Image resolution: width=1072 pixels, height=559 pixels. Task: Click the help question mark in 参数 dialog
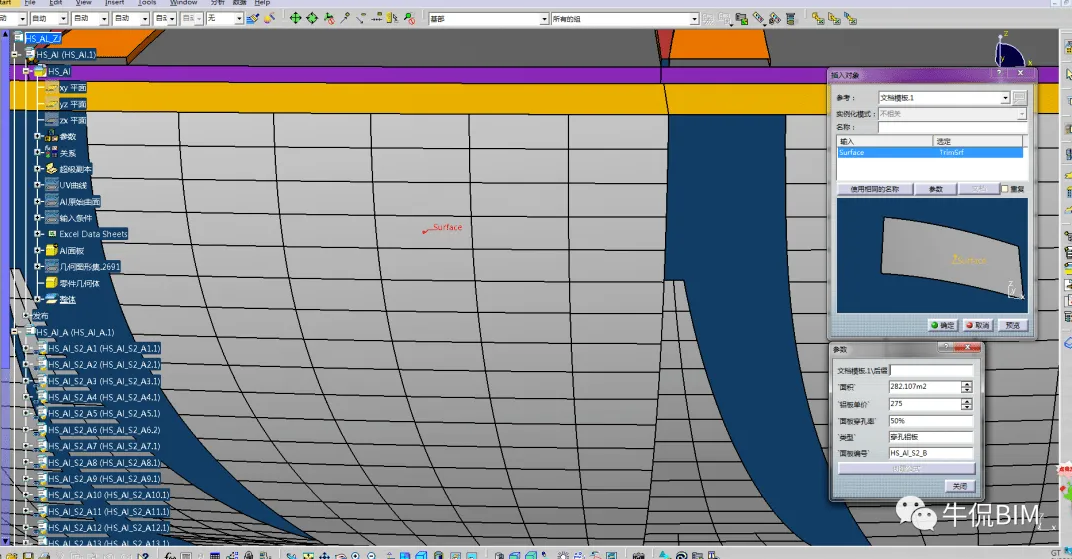coord(946,347)
